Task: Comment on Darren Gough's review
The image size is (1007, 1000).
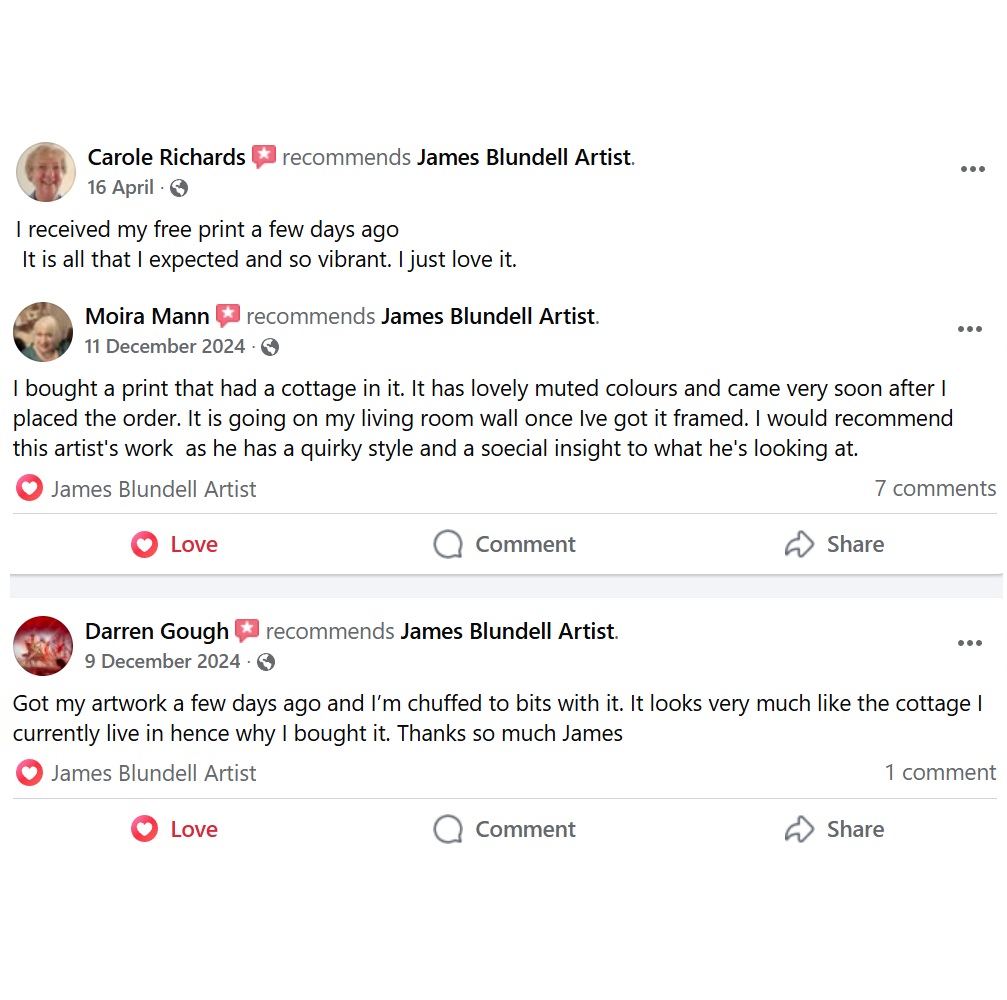Action: click(505, 829)
